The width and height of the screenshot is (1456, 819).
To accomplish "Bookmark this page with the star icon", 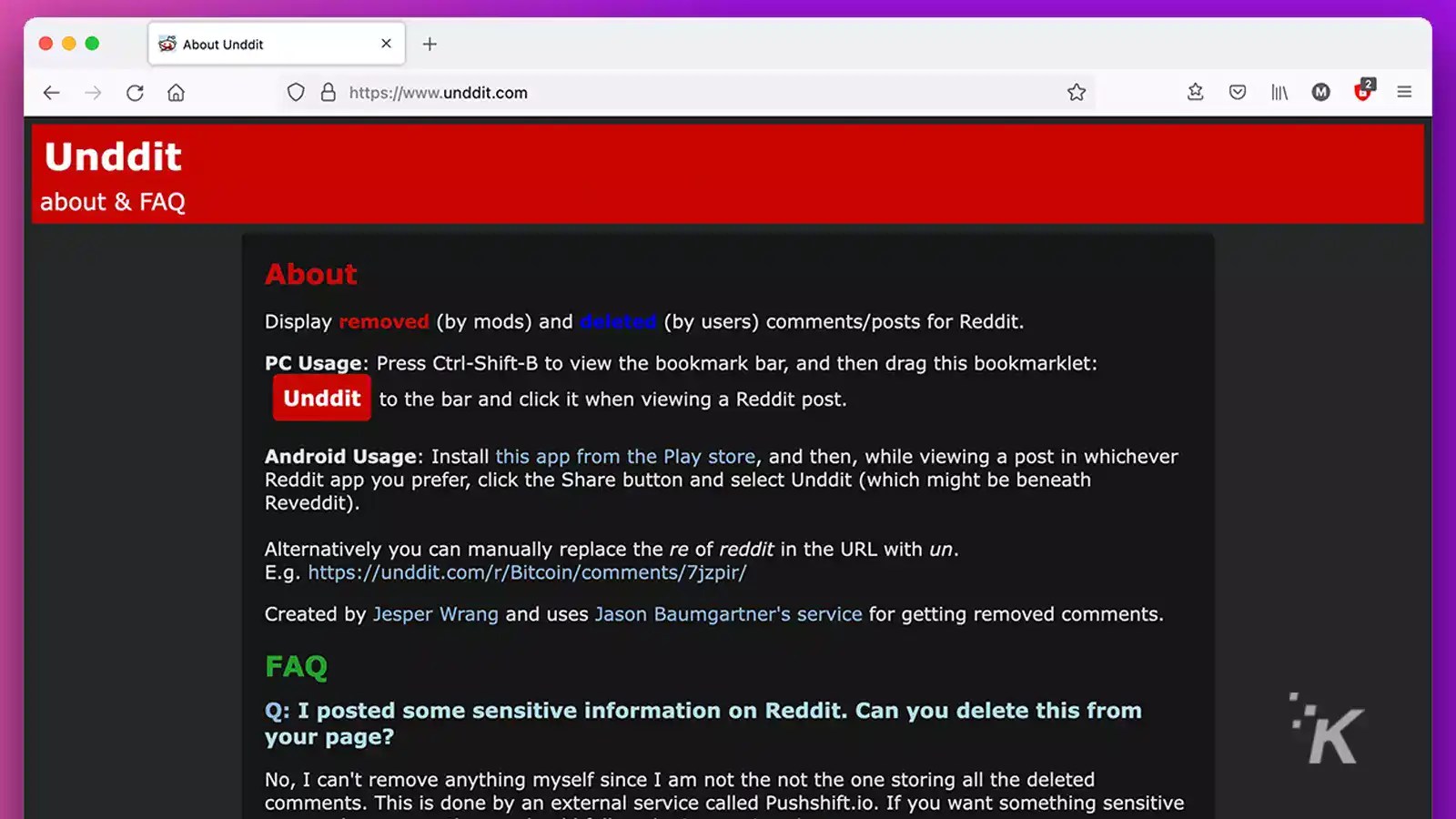I will [1077, 92].
